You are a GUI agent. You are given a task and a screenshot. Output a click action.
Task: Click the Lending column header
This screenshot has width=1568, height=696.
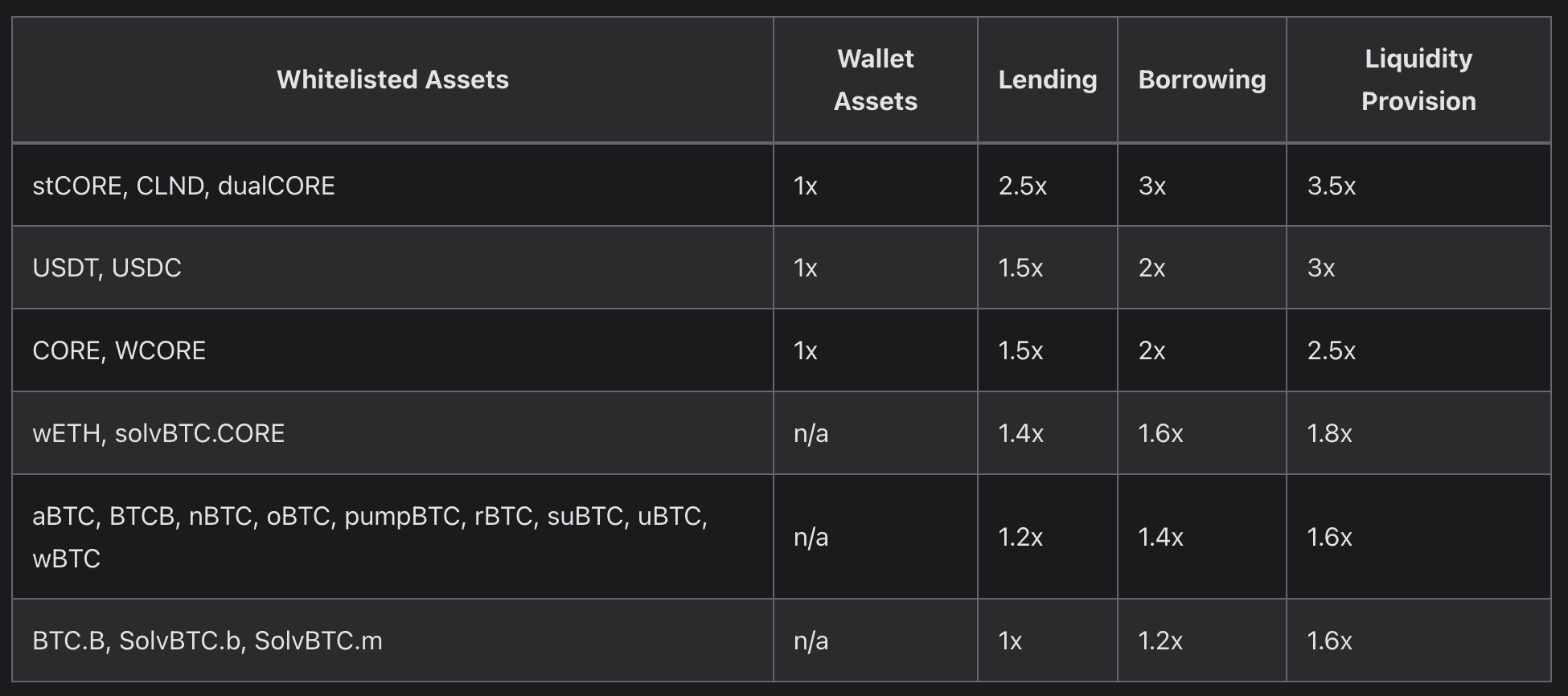(x=1047, y=80)
